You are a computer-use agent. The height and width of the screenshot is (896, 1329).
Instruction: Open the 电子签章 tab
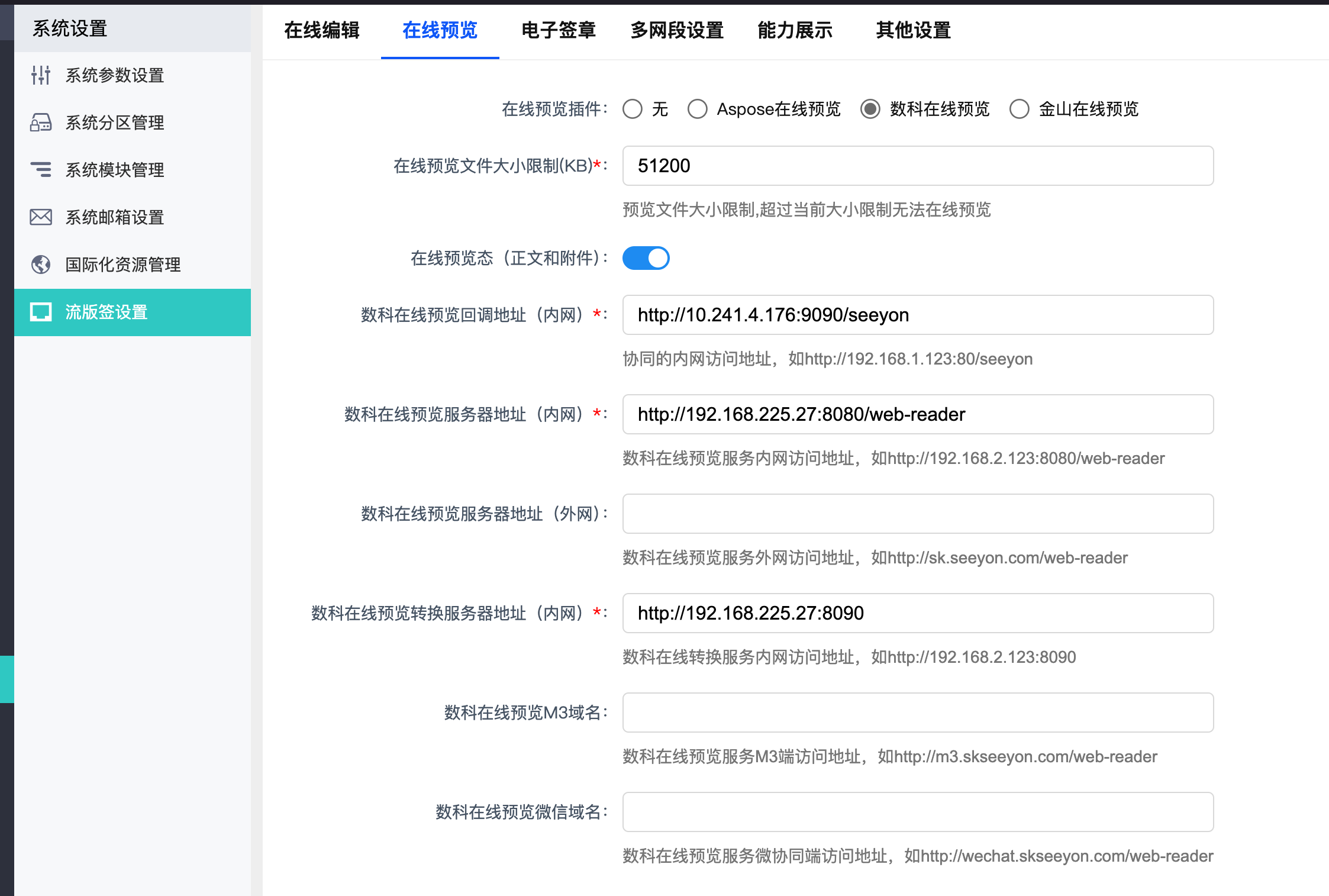559,30
